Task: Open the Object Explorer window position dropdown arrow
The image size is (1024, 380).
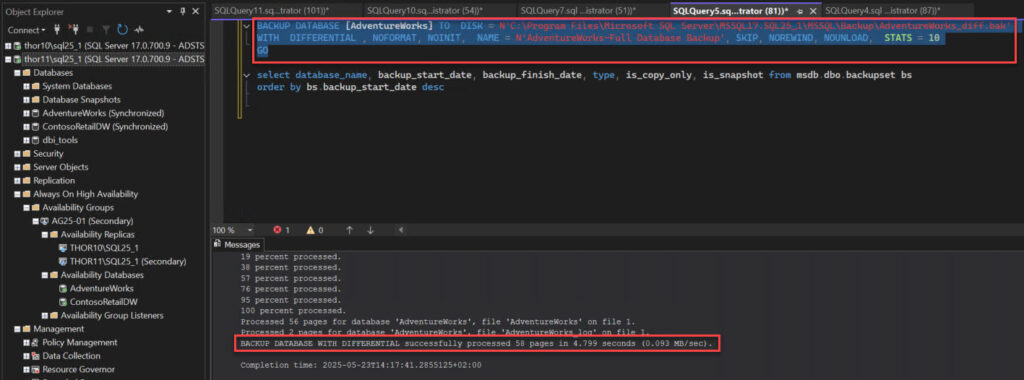Action: pyautogui.click(x=170, y=11)
